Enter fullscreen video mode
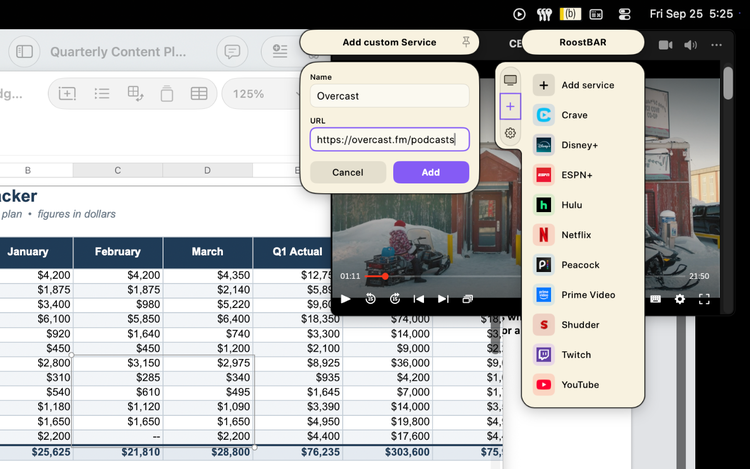750x469 pixels. click(x=704, y=299)
